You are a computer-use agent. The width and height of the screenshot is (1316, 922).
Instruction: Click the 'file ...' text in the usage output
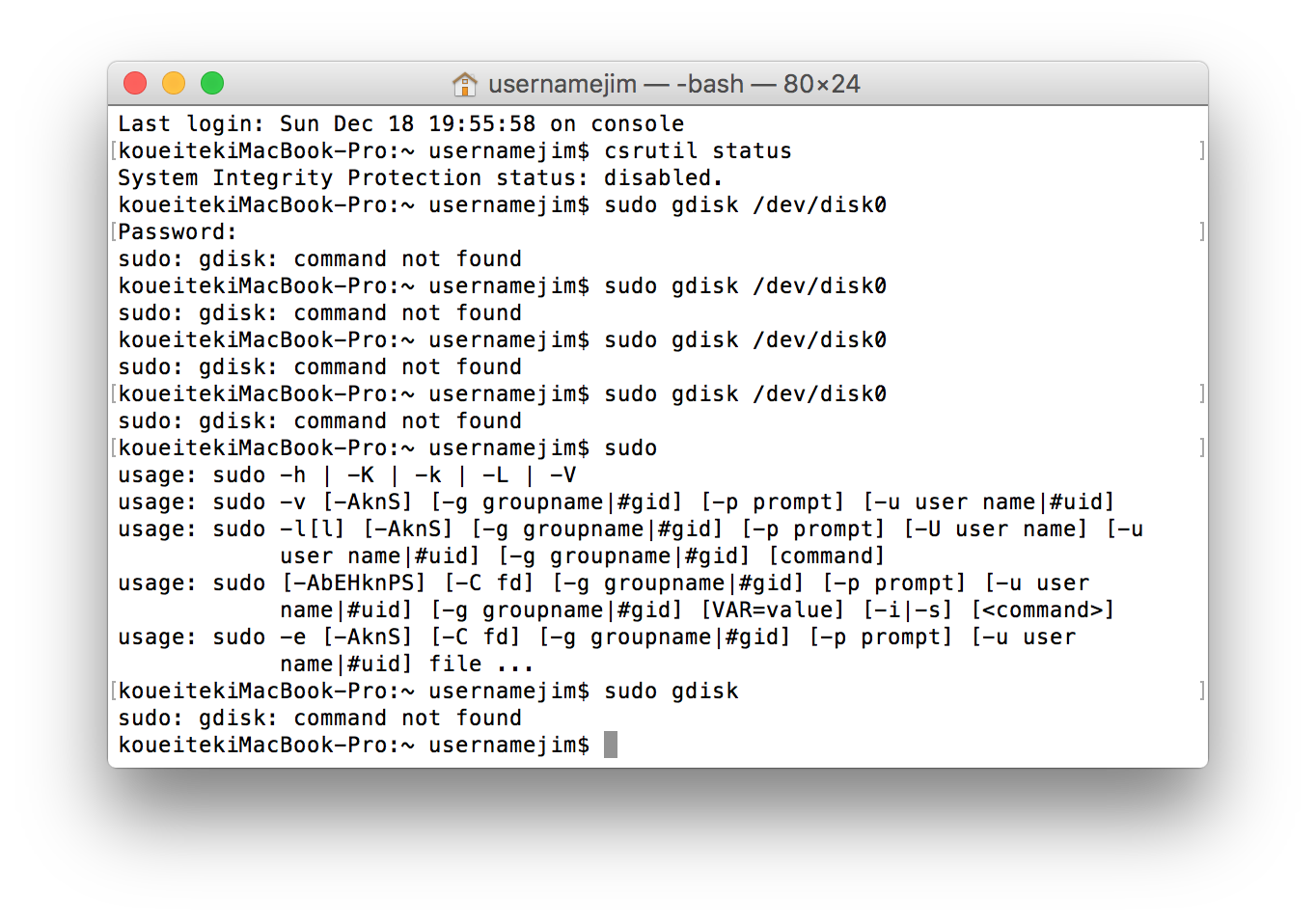481,664
